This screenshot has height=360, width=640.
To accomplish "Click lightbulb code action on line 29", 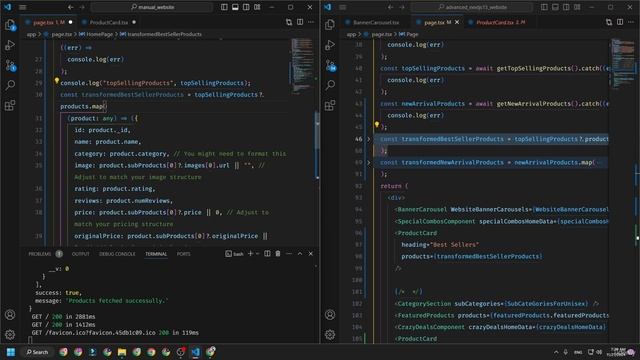I will pyautogui.click(x=57, y=81).
